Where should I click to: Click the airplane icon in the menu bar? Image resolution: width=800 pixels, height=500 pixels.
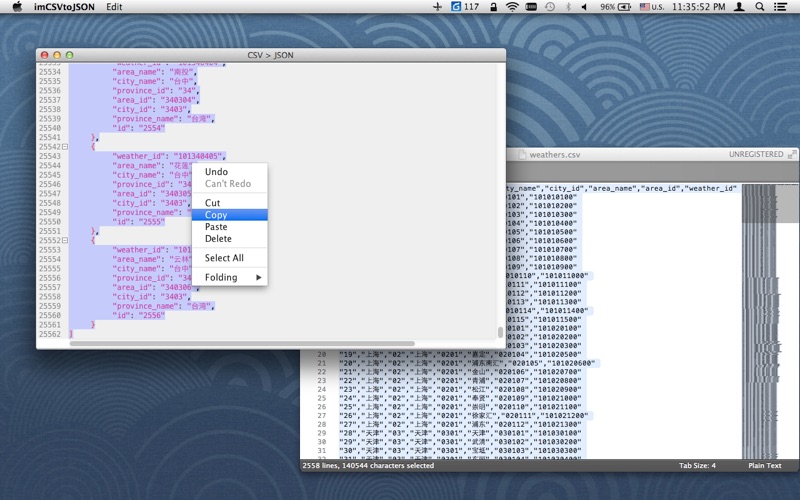click(x=437, y=7)
